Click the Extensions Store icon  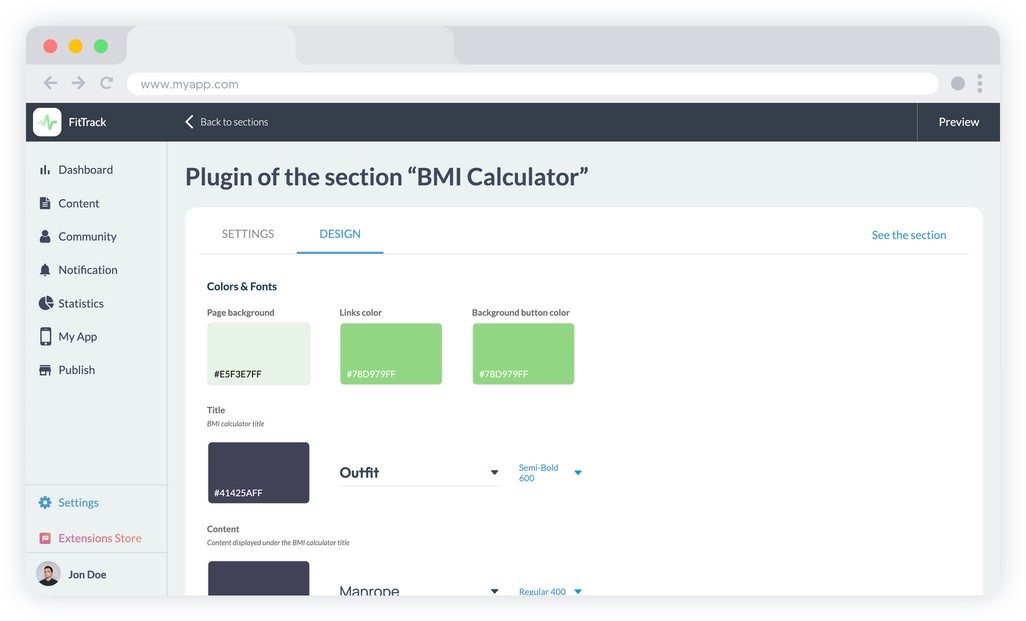coord(45,538)
